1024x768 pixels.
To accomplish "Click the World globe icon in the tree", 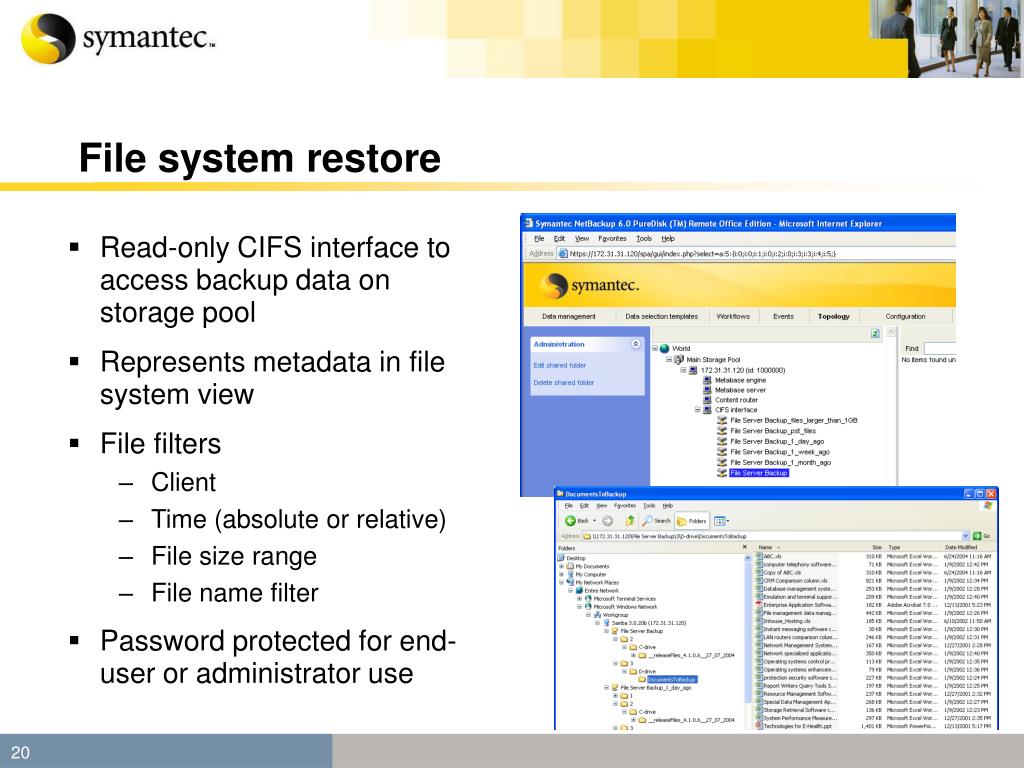I will coord(665,348).
